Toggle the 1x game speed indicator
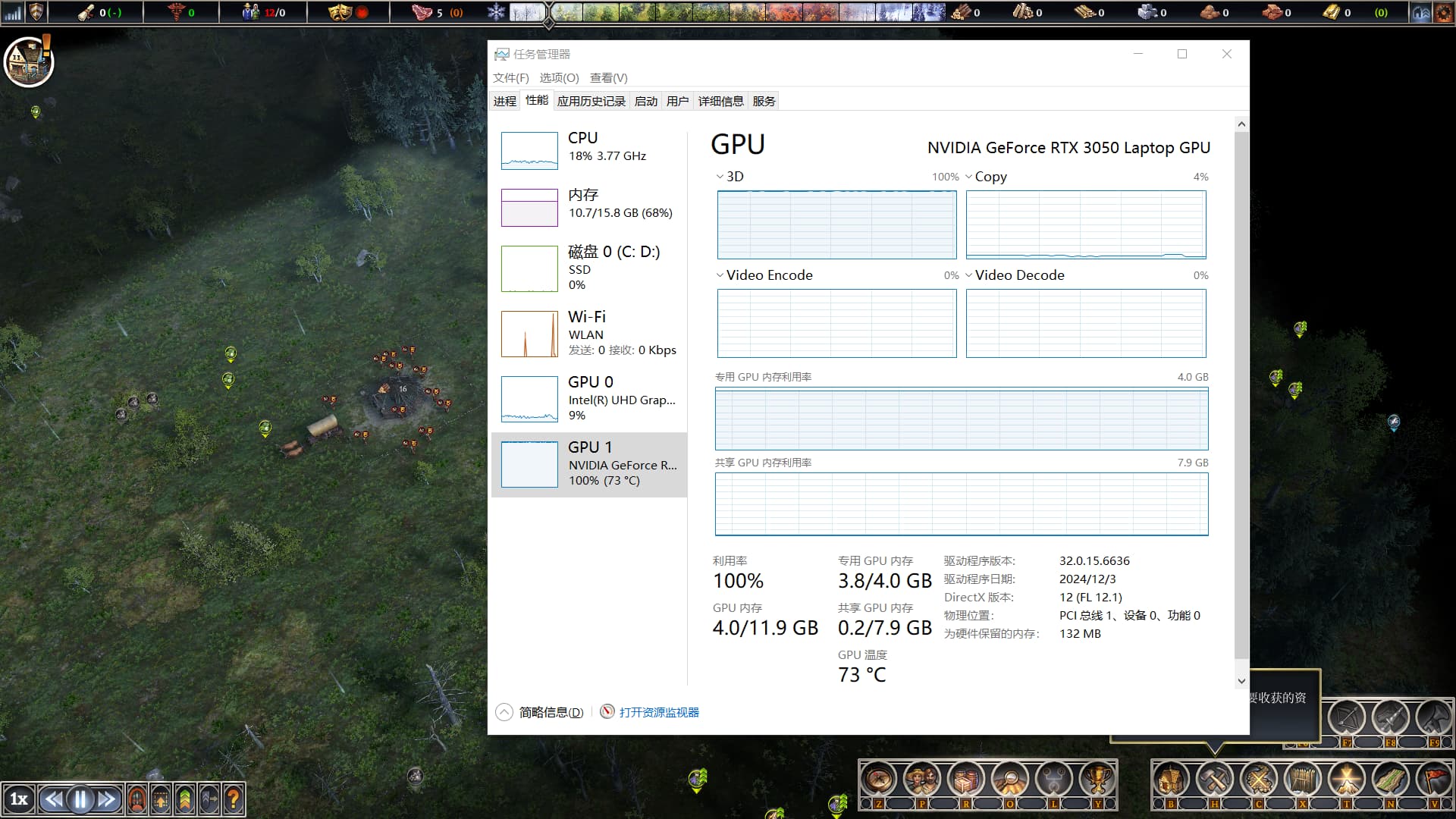 19,799
